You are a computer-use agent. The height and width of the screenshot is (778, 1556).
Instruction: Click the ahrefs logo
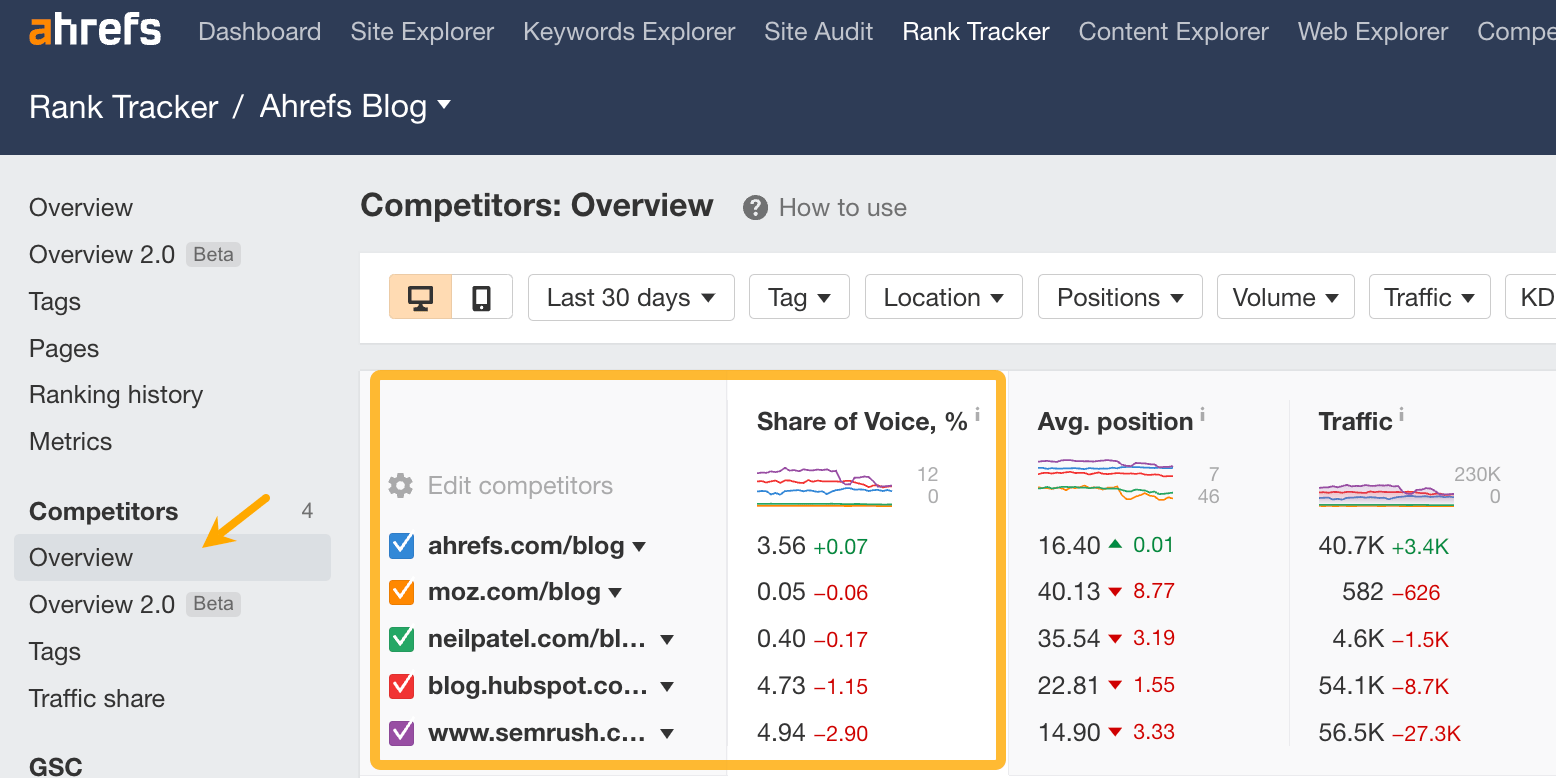pyautogui.click(x=94, y=31)
